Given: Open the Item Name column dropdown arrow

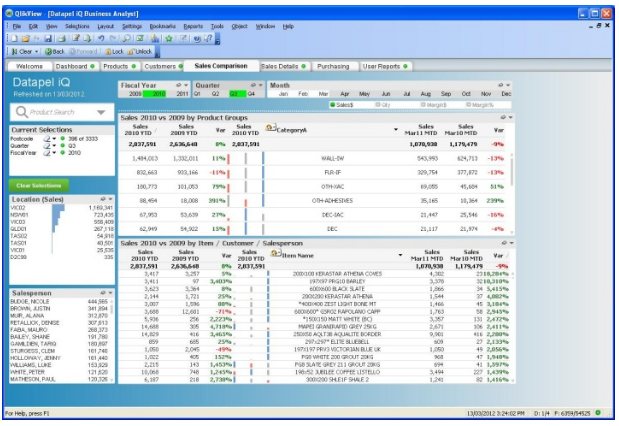Looking at the screenshot, I should click(x=400, y=255).
